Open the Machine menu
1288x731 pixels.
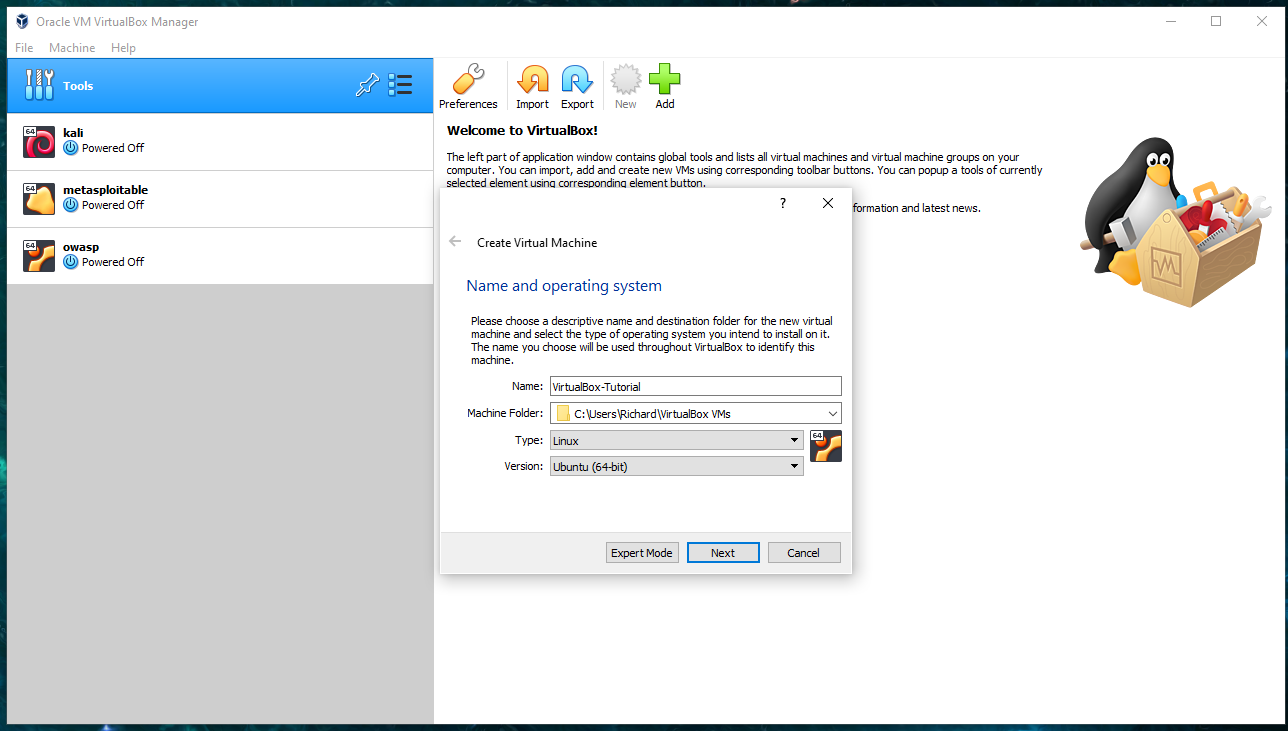[x=72, y=48]
